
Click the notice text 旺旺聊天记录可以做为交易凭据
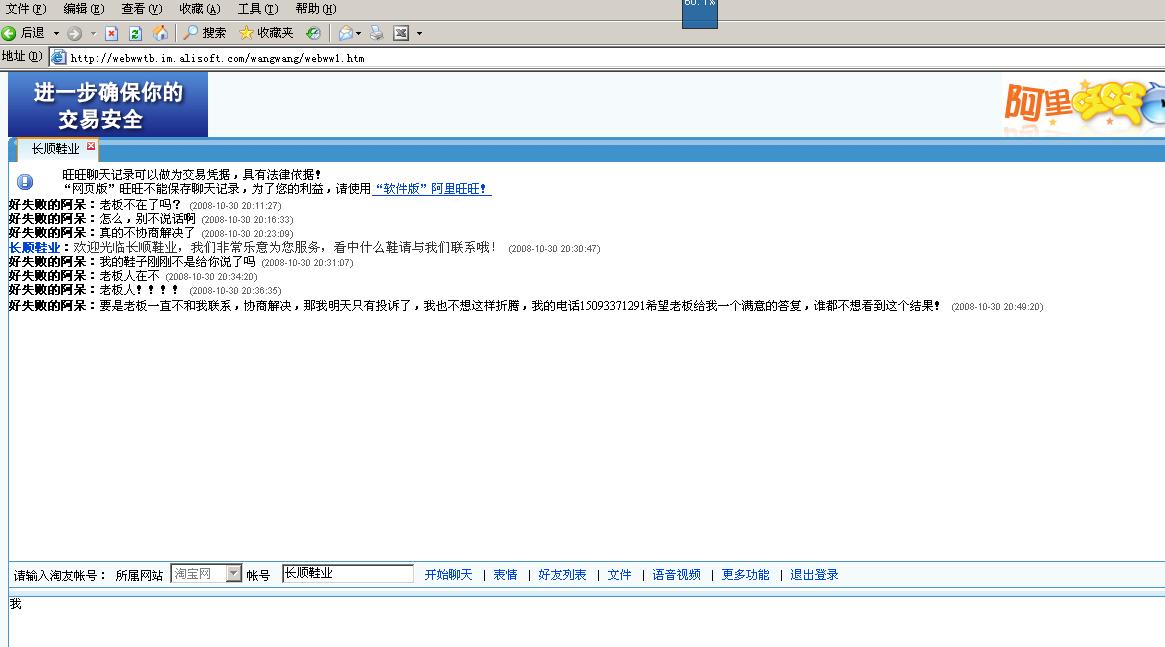146,175
